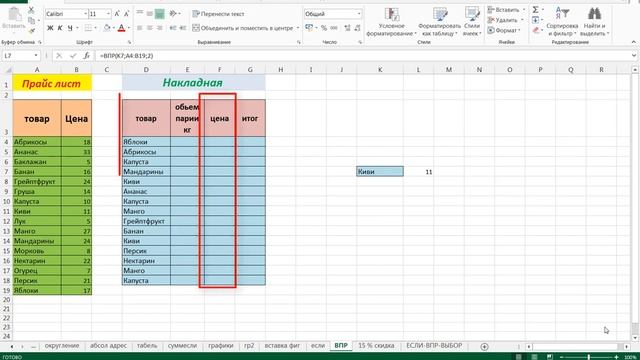Viewport: 640px width, 360px height.
Task: Open the 'Общий' number format dropdown
Action: pos(359,13)
